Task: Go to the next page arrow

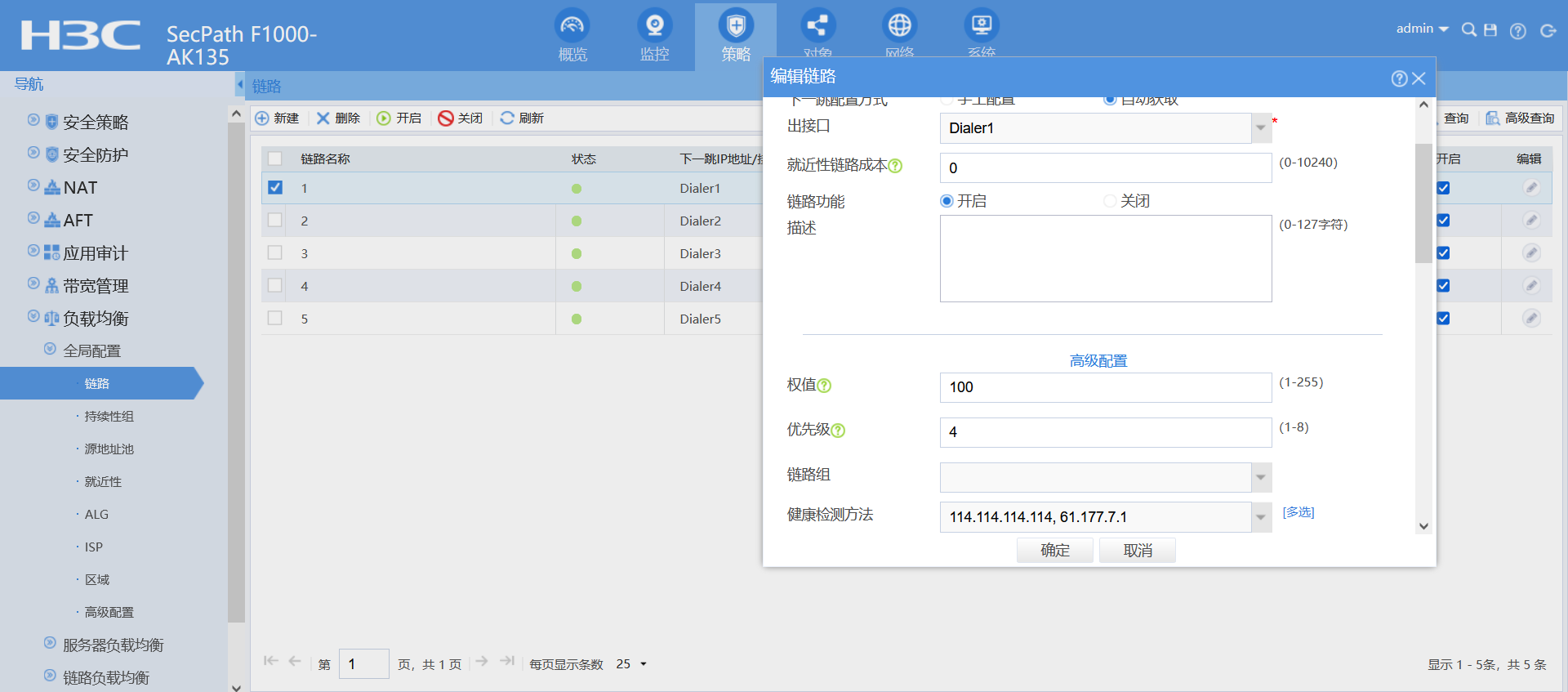Action: pyautogui.click(x=482, y=661)
